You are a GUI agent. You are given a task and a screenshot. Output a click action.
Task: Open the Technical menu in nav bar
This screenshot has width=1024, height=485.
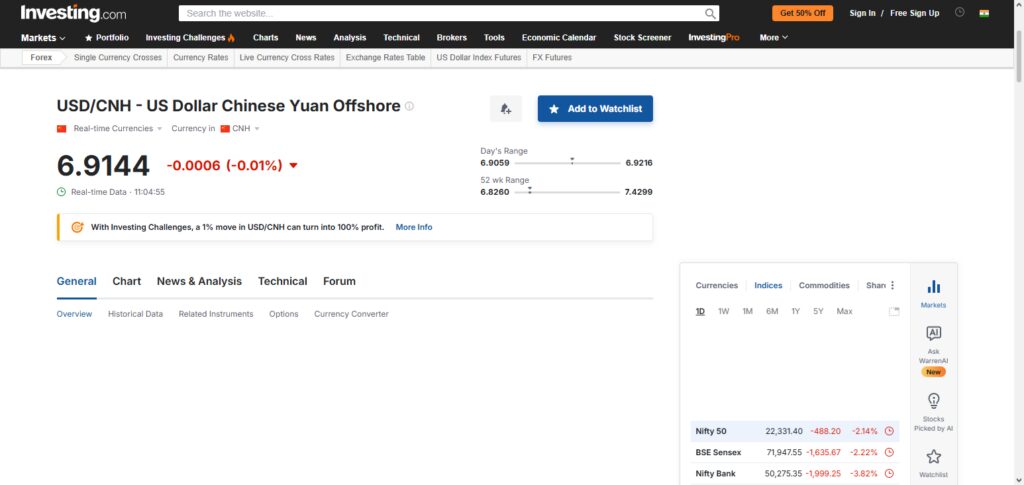[x=401, y=38]
